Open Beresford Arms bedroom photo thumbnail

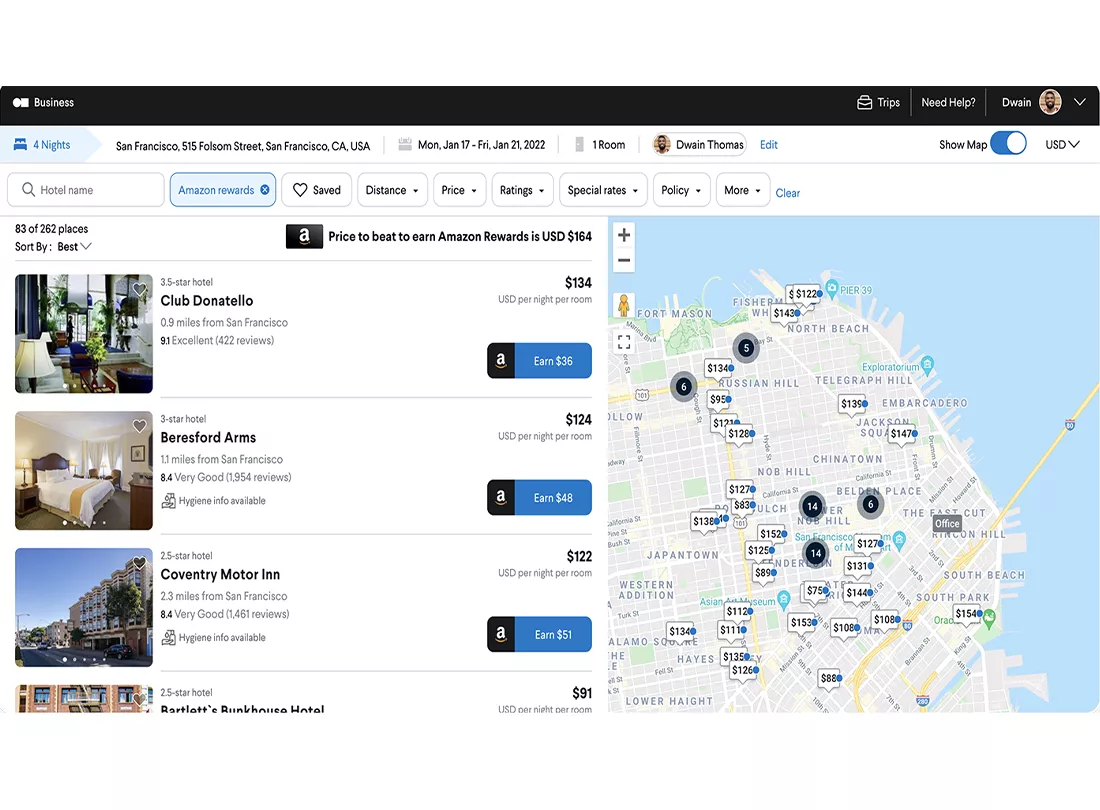[84, 470]
